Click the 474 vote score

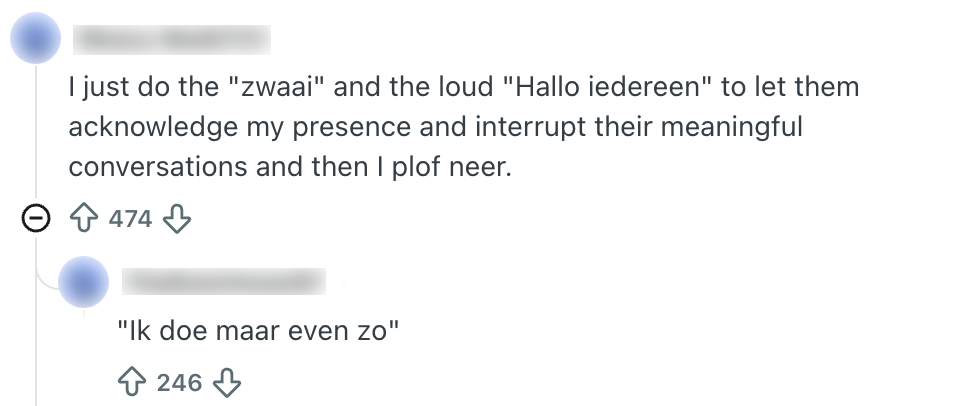point(130,219)
